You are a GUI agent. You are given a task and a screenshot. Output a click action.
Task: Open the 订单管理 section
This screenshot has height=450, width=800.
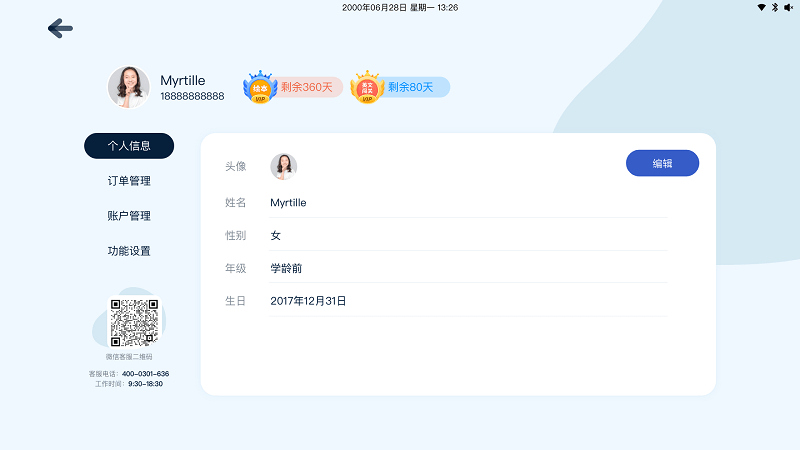point(129,181)
